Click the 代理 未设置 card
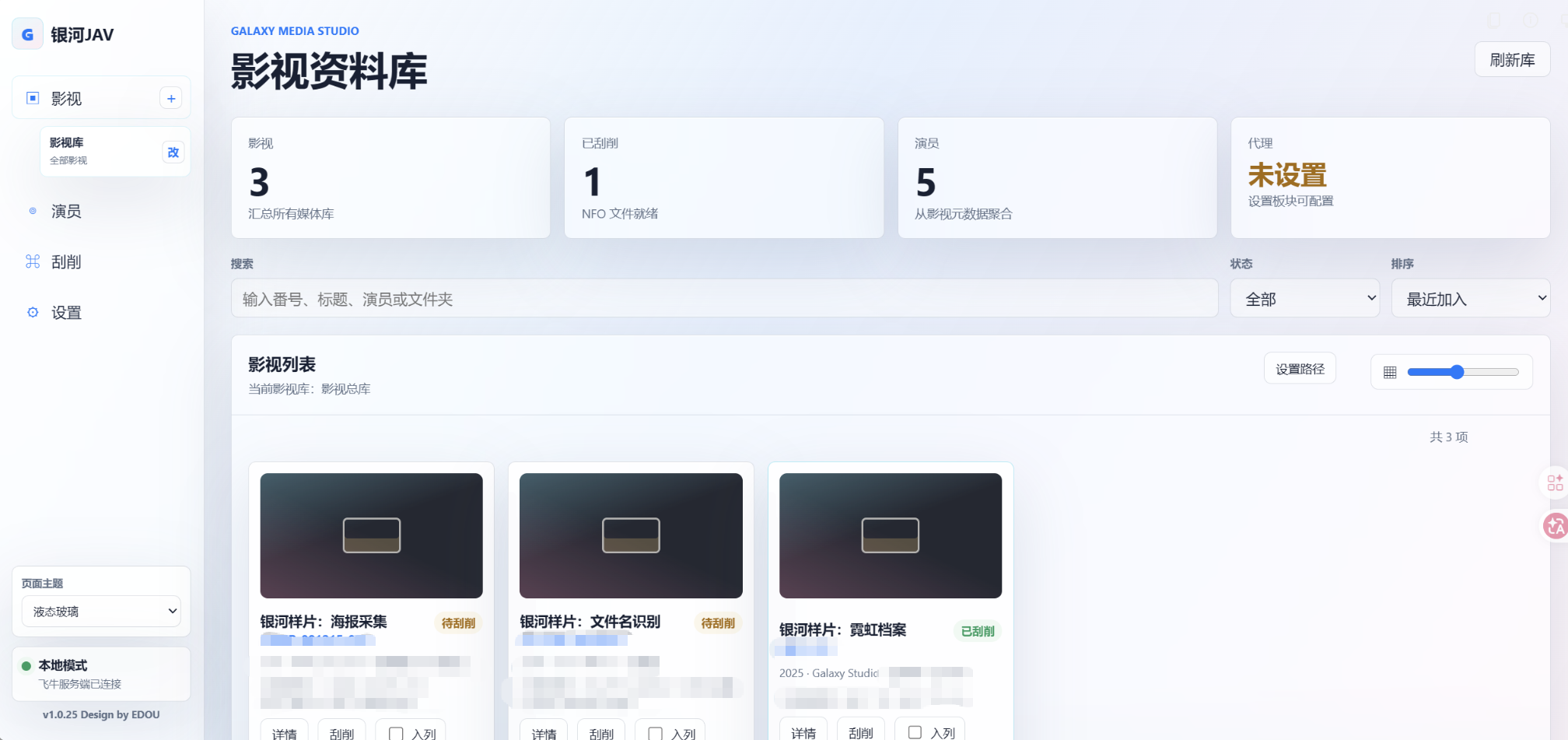This screenshot has height=740, width=1568. tap(1391, 178)
